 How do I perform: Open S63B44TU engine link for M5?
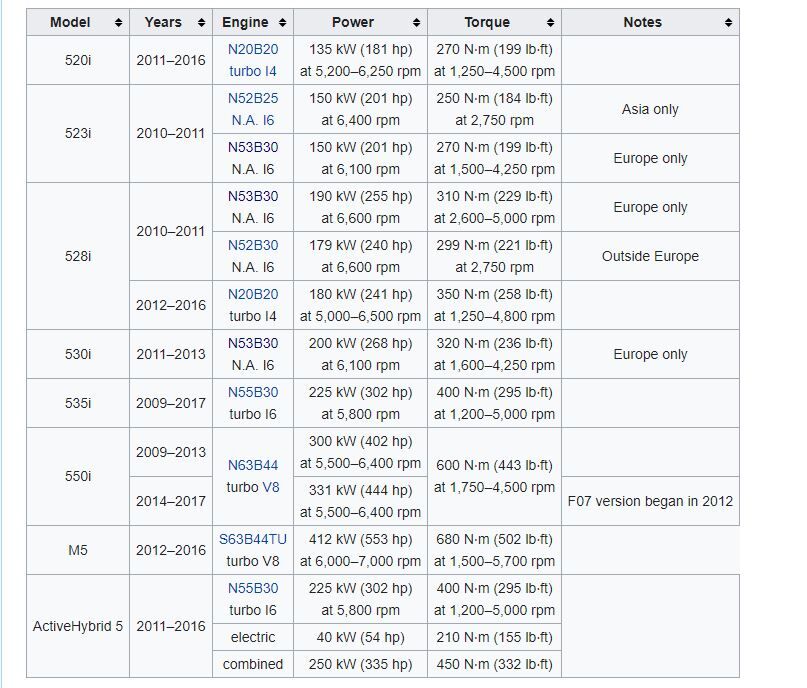point(253,539)
